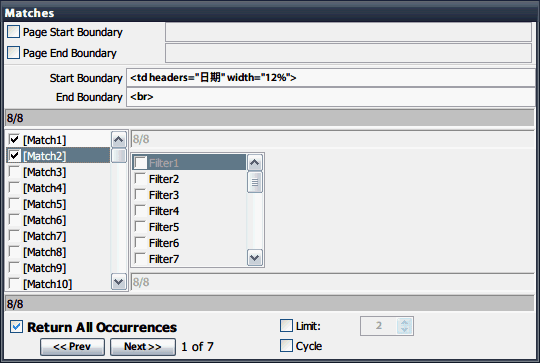
Task: Uncheck the [Match2] checkbox
Action: coord(14,156)
